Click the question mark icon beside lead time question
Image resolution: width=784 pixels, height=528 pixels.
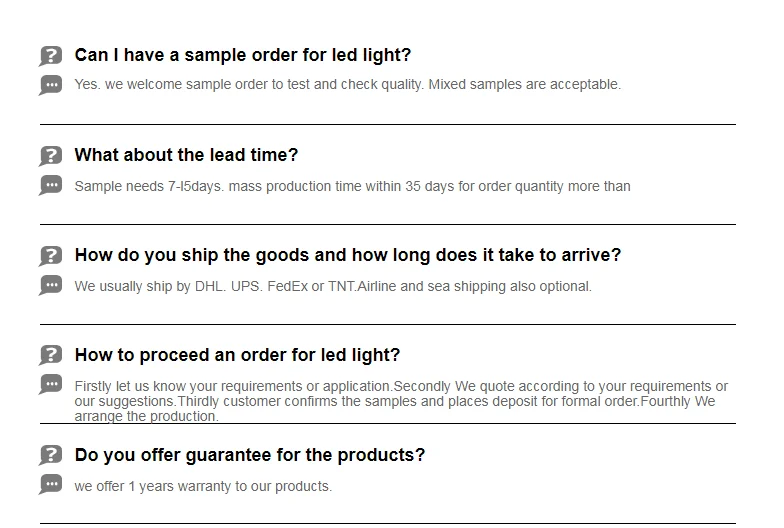coord(51,156)
